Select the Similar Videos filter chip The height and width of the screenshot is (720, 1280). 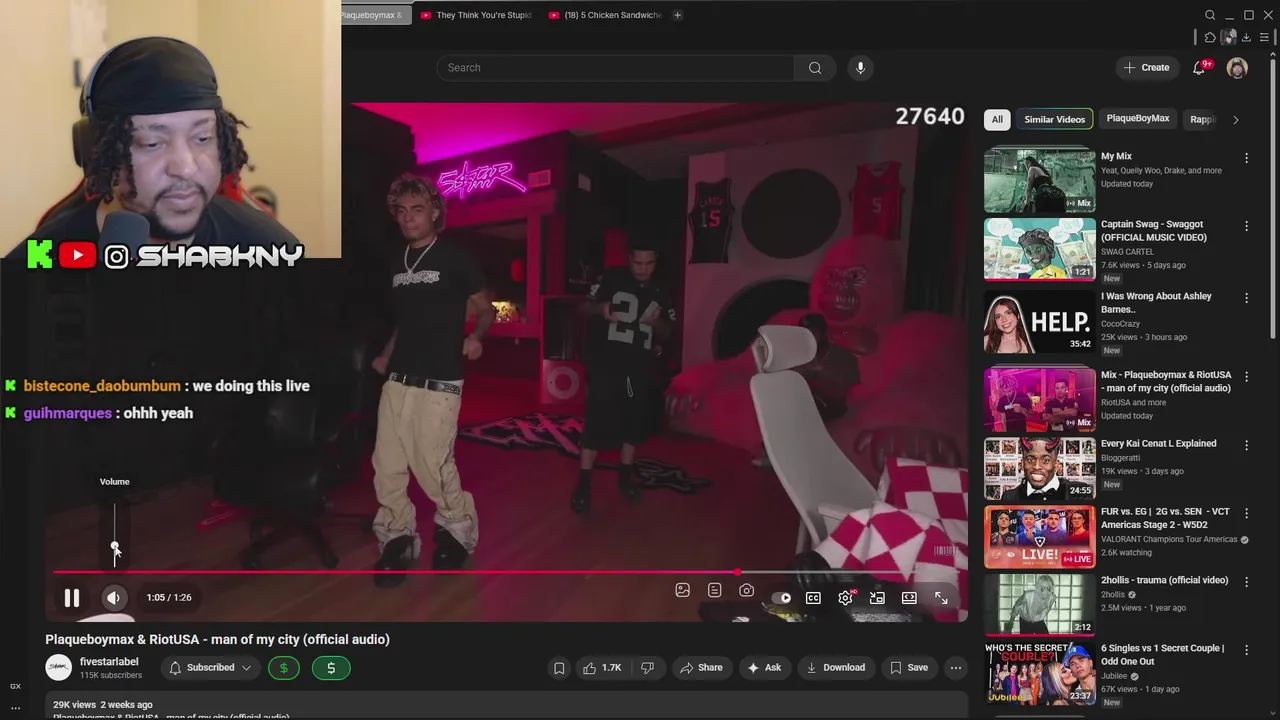coord(1054,119)
